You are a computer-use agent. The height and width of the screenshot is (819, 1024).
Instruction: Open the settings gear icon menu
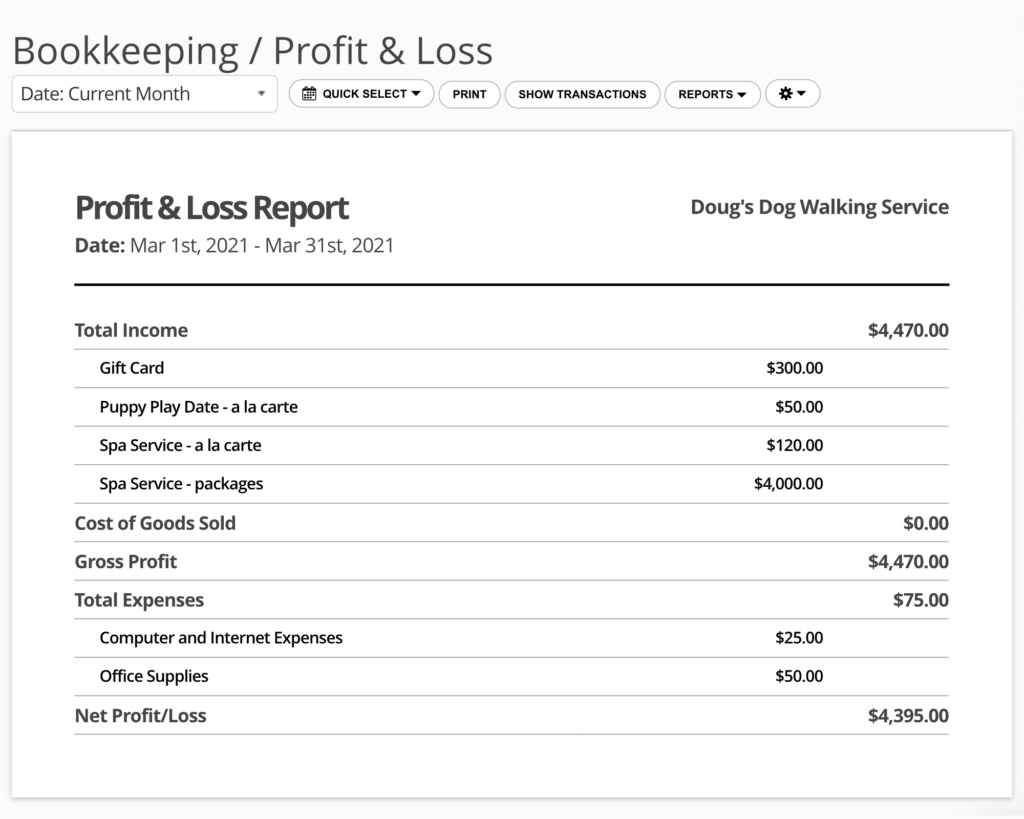786,93
